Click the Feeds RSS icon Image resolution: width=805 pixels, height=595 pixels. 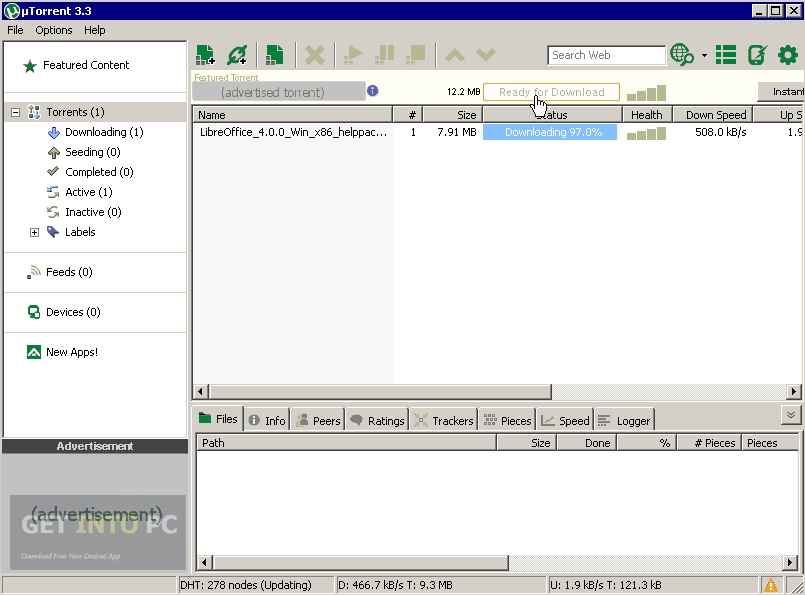point(34,272)
